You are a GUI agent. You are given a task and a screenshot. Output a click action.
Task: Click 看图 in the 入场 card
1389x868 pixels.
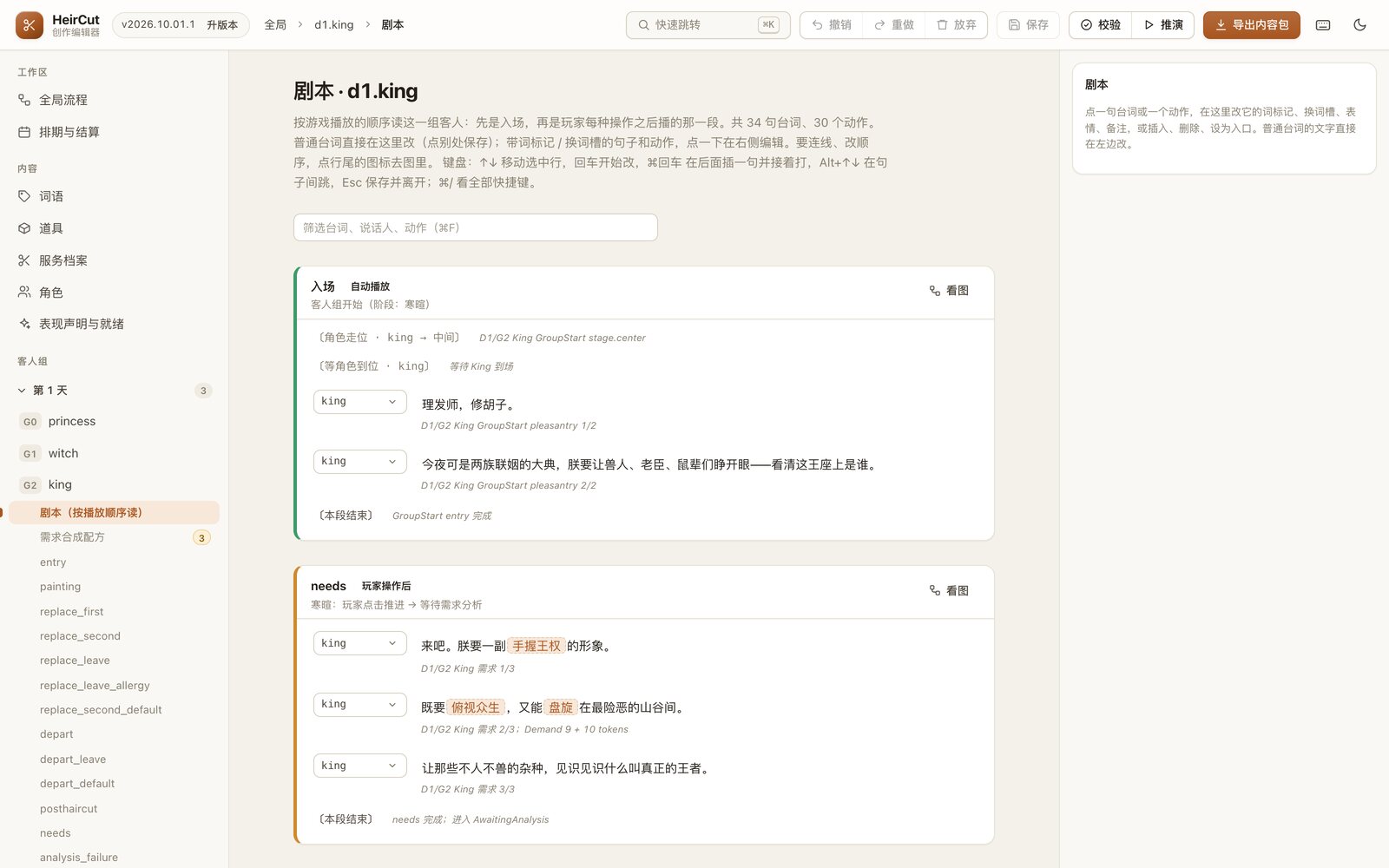[x=949, y=291]
